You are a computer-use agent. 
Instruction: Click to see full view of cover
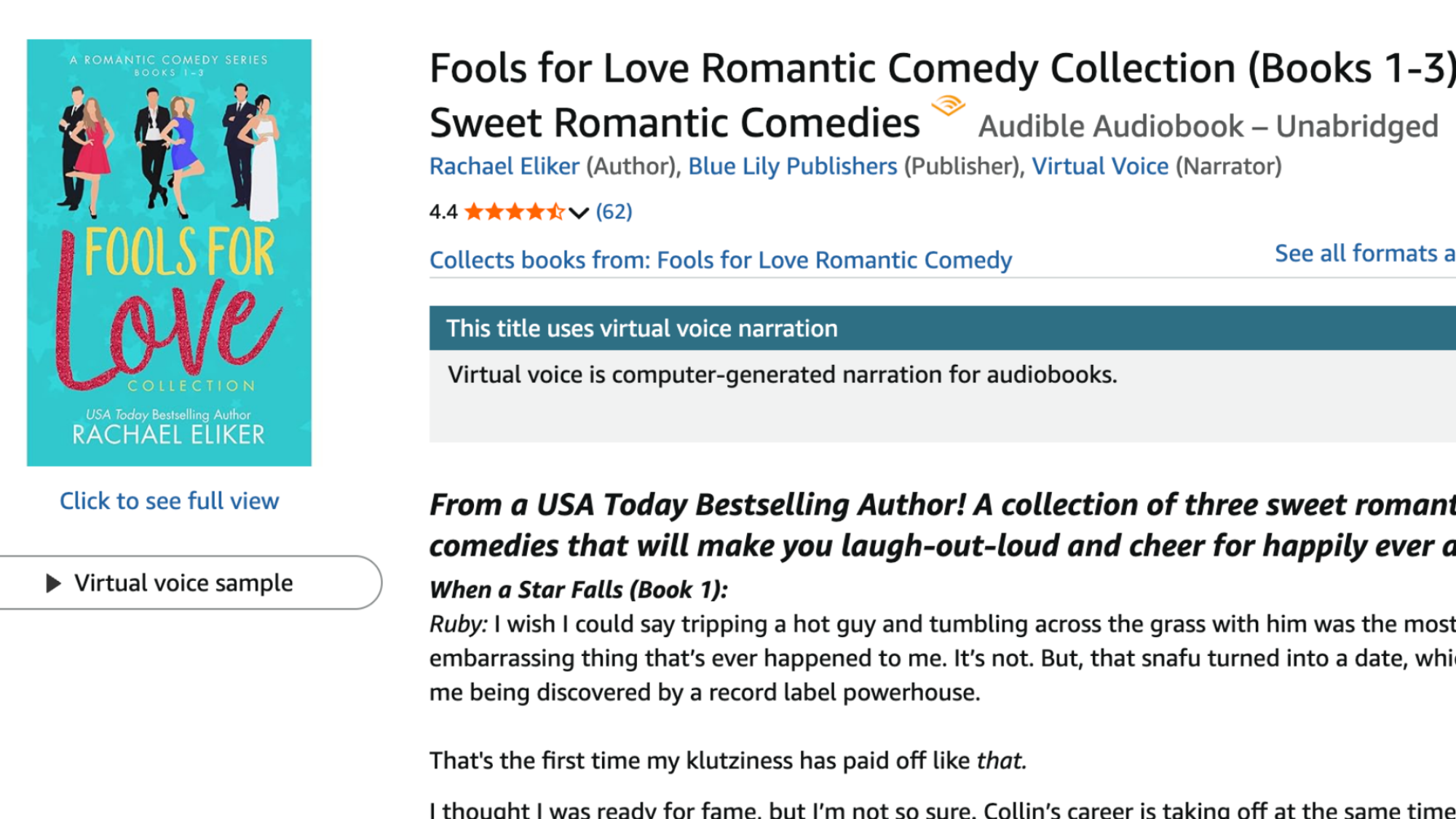170,501
